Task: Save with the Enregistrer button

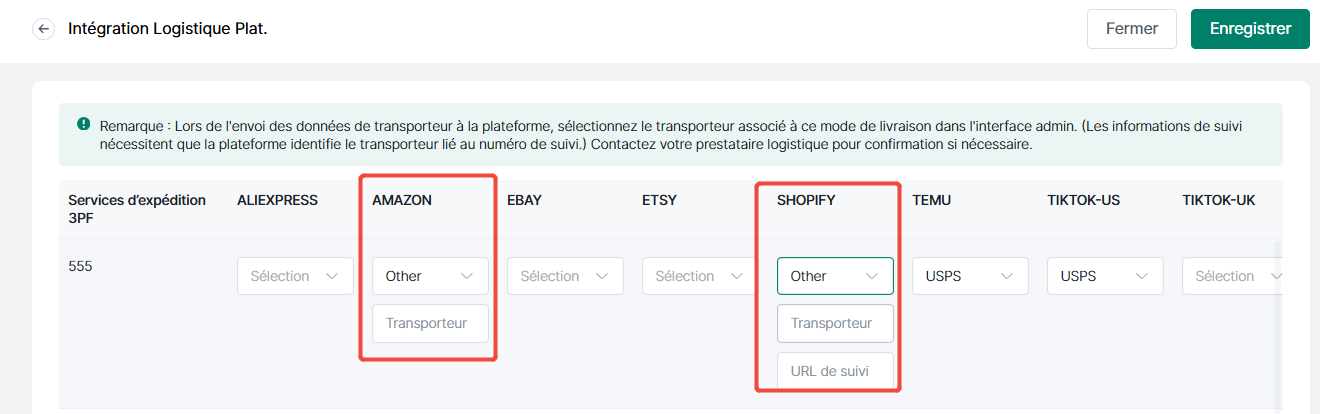Action: pos(1250,29)
